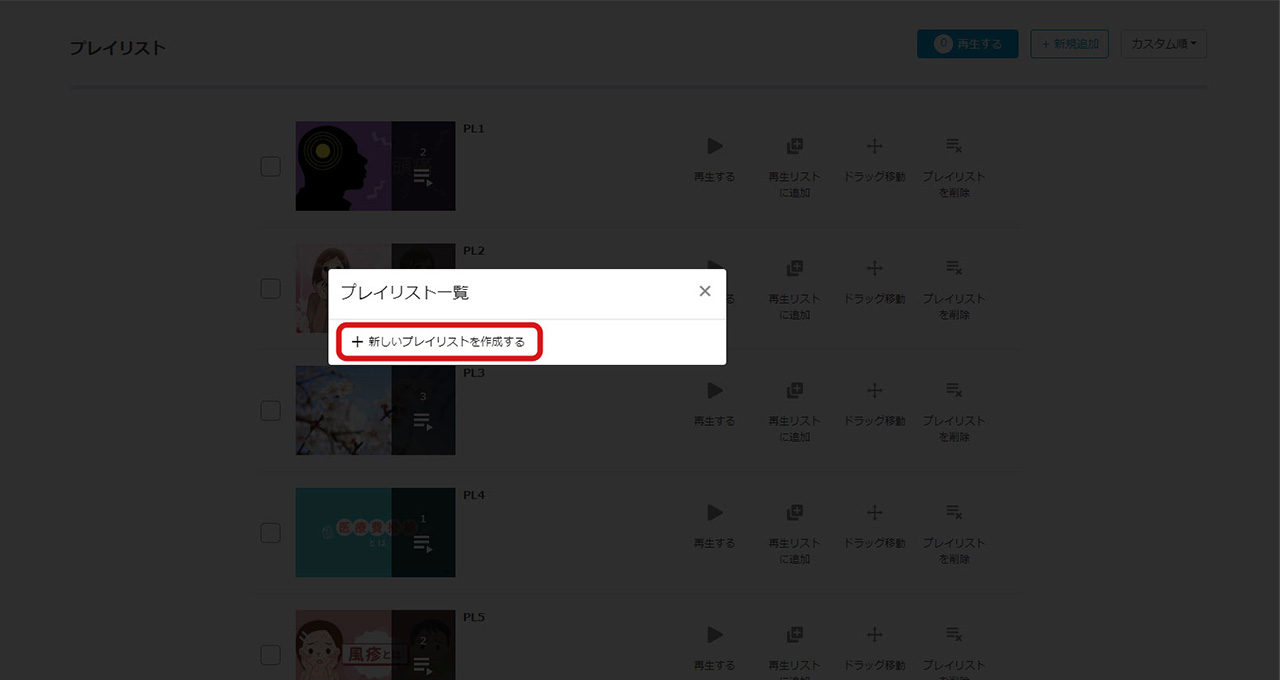Tick the PL1 playlist checkbox

tap(270, 166)
